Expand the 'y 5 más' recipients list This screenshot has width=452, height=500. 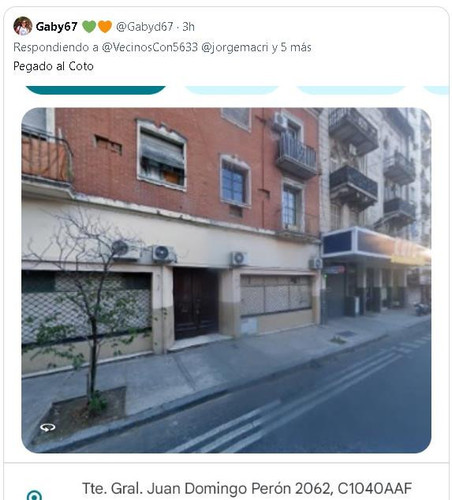291,47
